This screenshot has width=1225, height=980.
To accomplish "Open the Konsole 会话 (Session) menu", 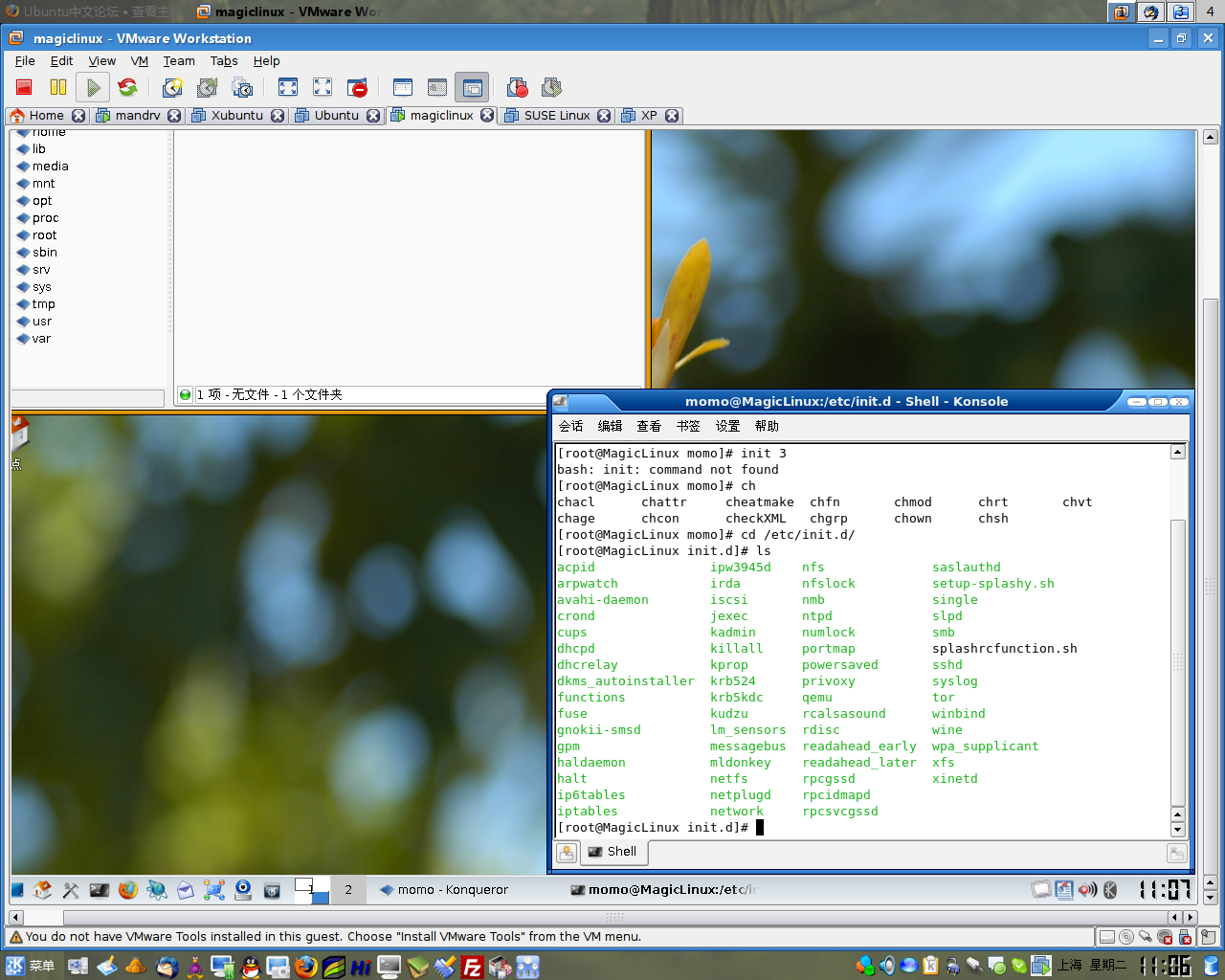I will click(x=570, y=426).
